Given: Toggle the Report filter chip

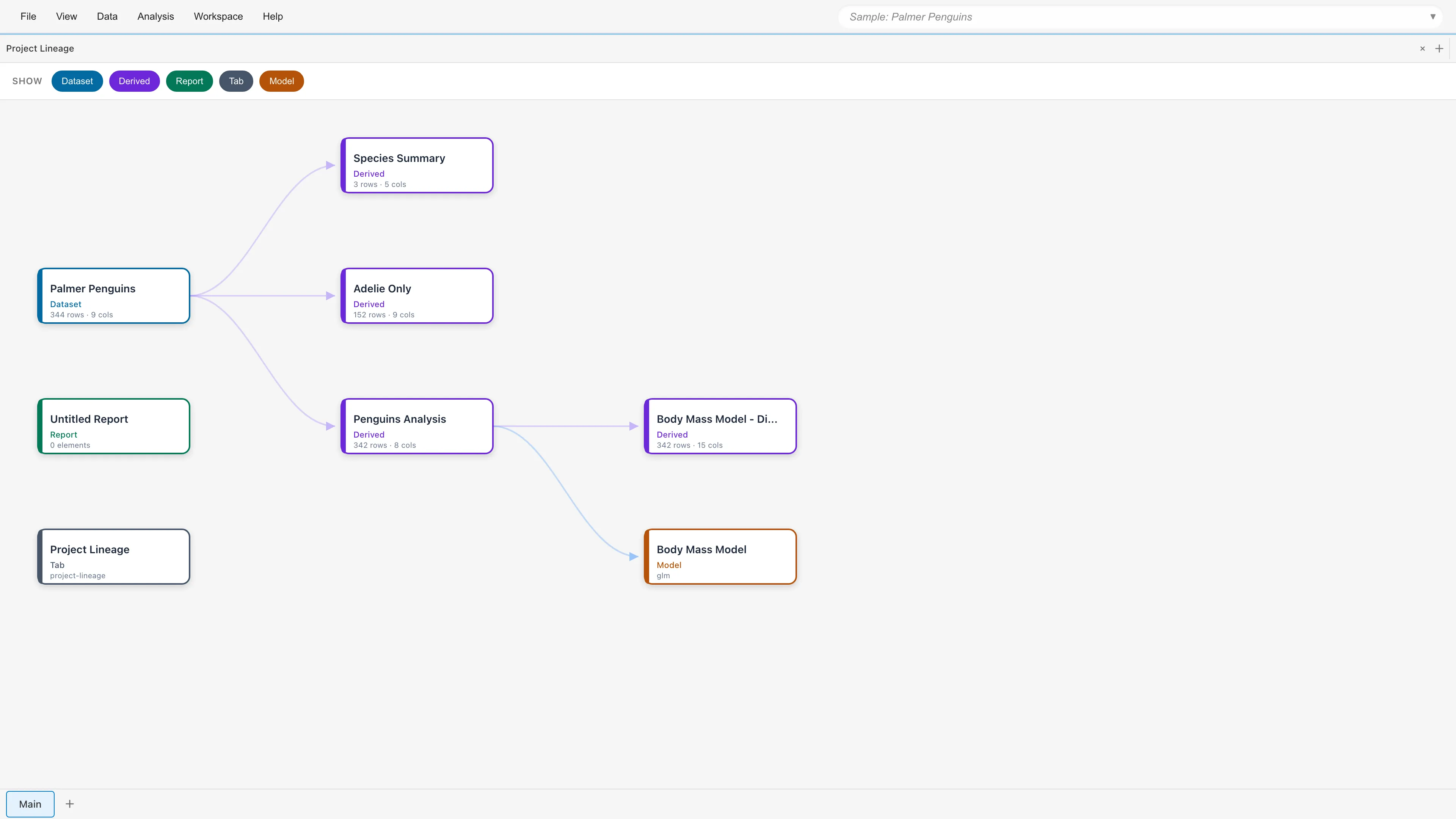Looking at the screenshot, I should [x=189, y=81].
